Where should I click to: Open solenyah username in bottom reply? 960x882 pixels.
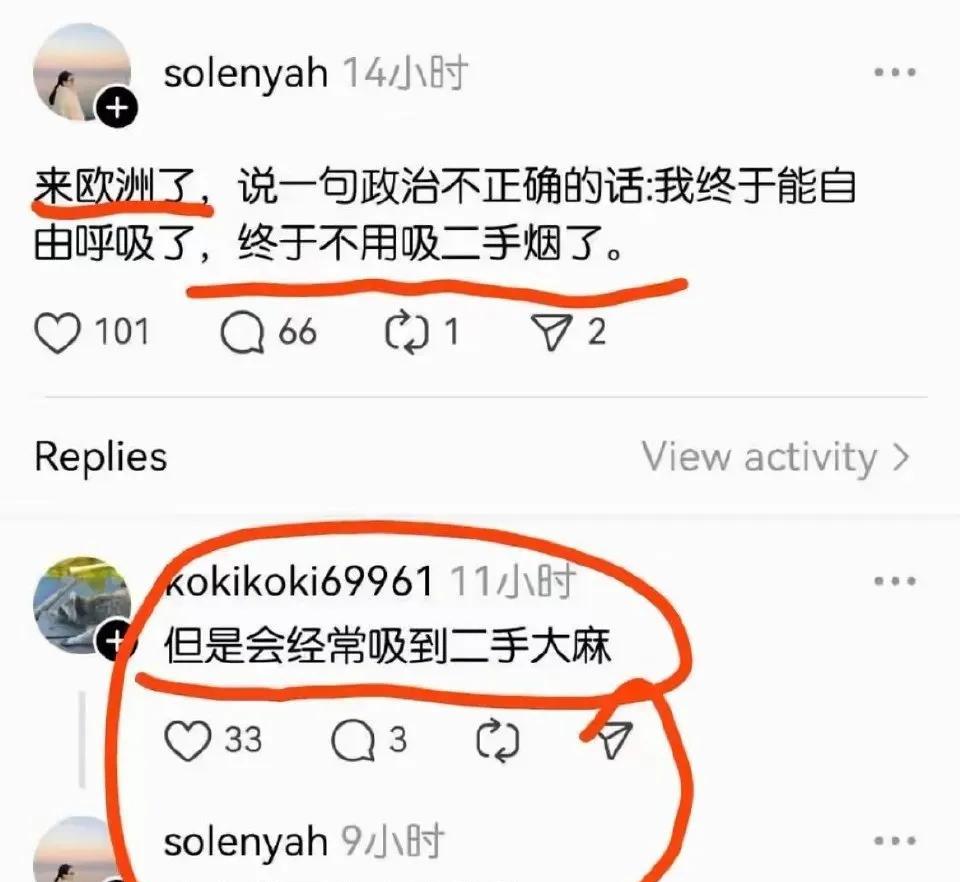point(246,842)
